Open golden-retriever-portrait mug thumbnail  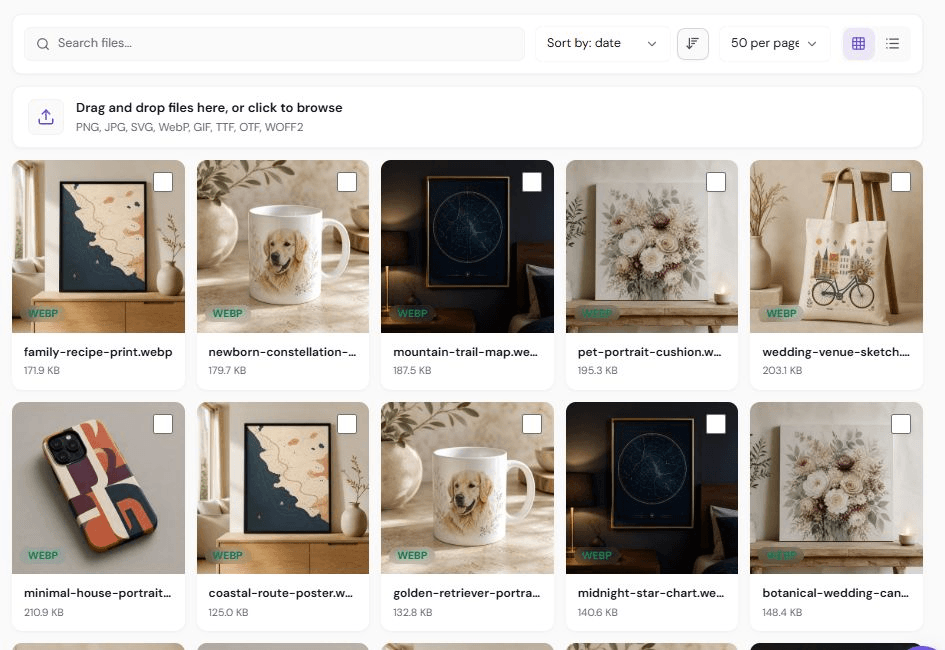tap(467, 488)
